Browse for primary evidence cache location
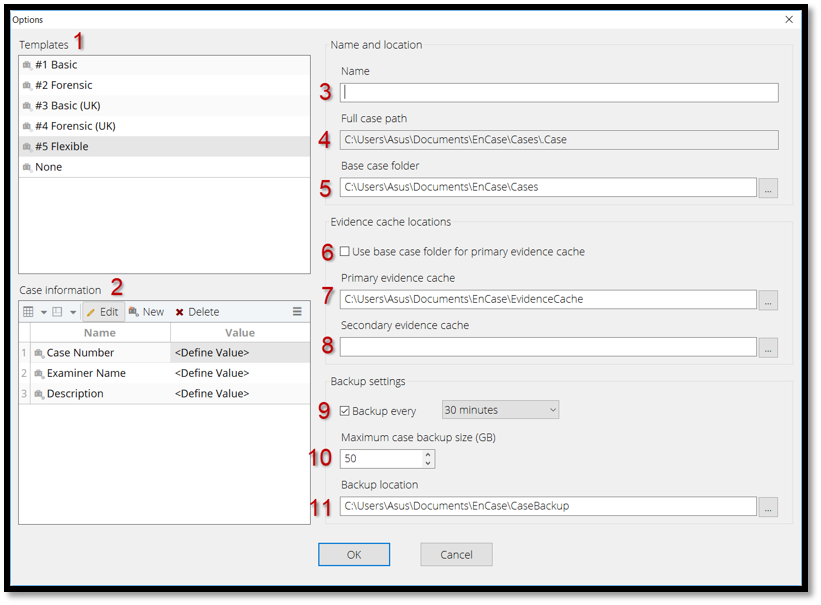Screen dimensions: 821x605 [x=768, y=300]
